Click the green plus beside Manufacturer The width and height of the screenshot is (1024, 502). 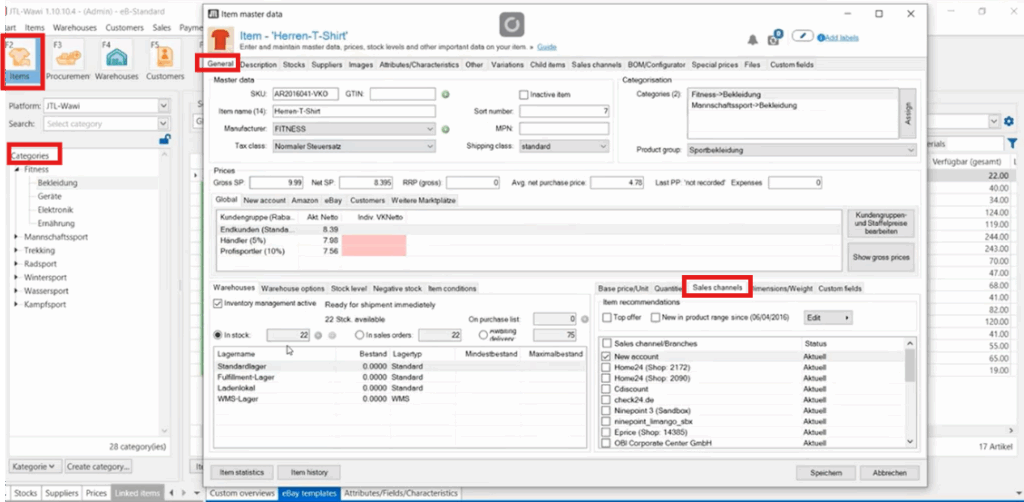(x=445, y=129)
